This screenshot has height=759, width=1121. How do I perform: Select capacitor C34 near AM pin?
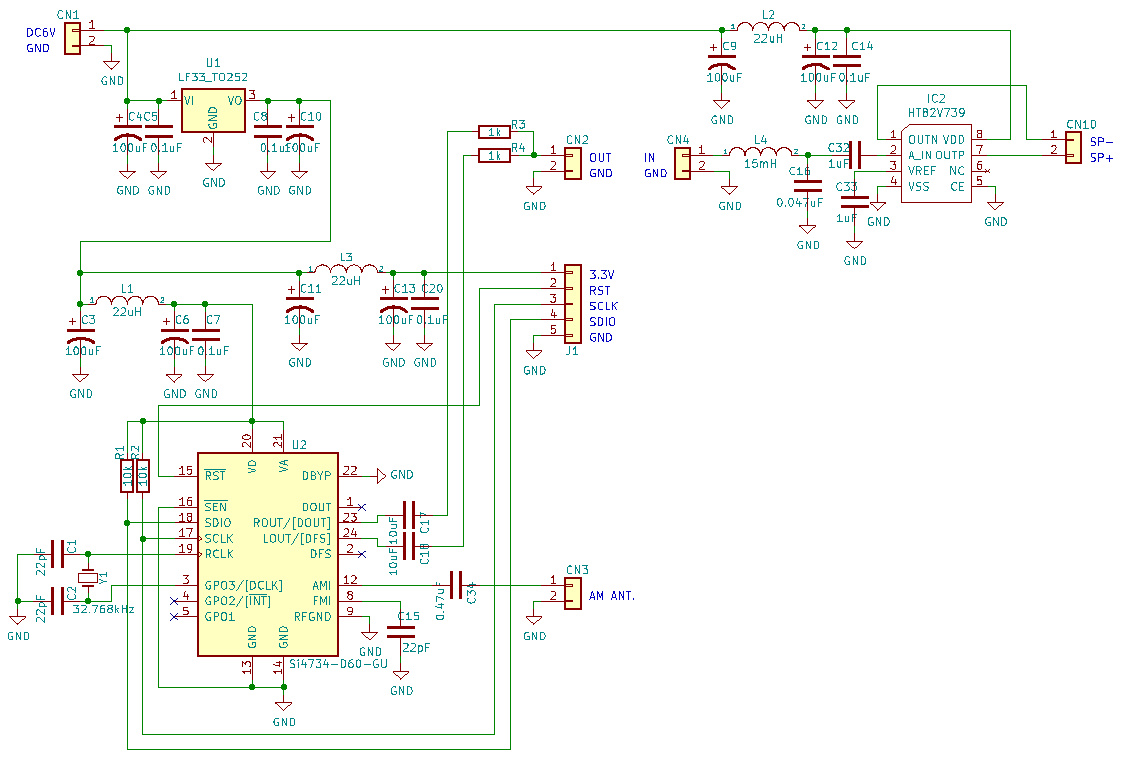coord(458,585)
